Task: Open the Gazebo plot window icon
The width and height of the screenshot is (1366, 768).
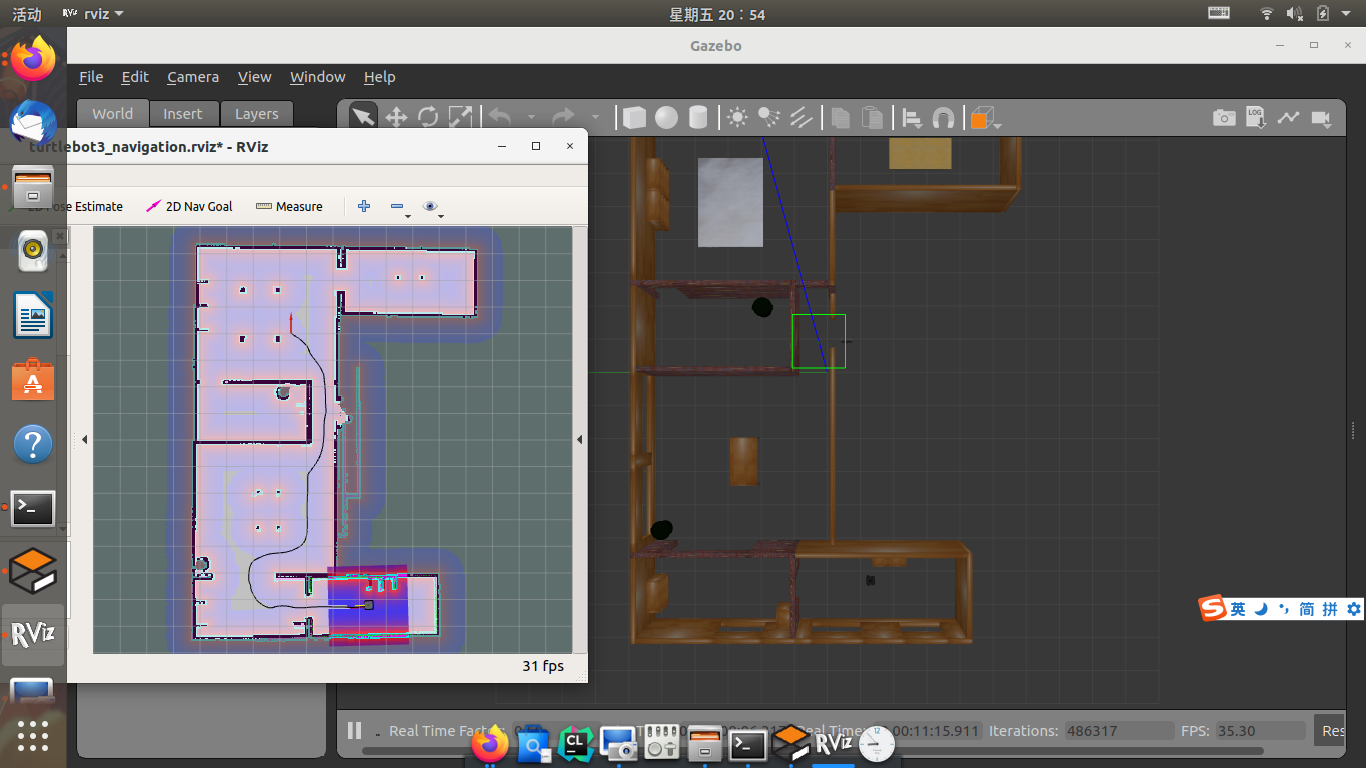Action: [x=1288, y=117]
